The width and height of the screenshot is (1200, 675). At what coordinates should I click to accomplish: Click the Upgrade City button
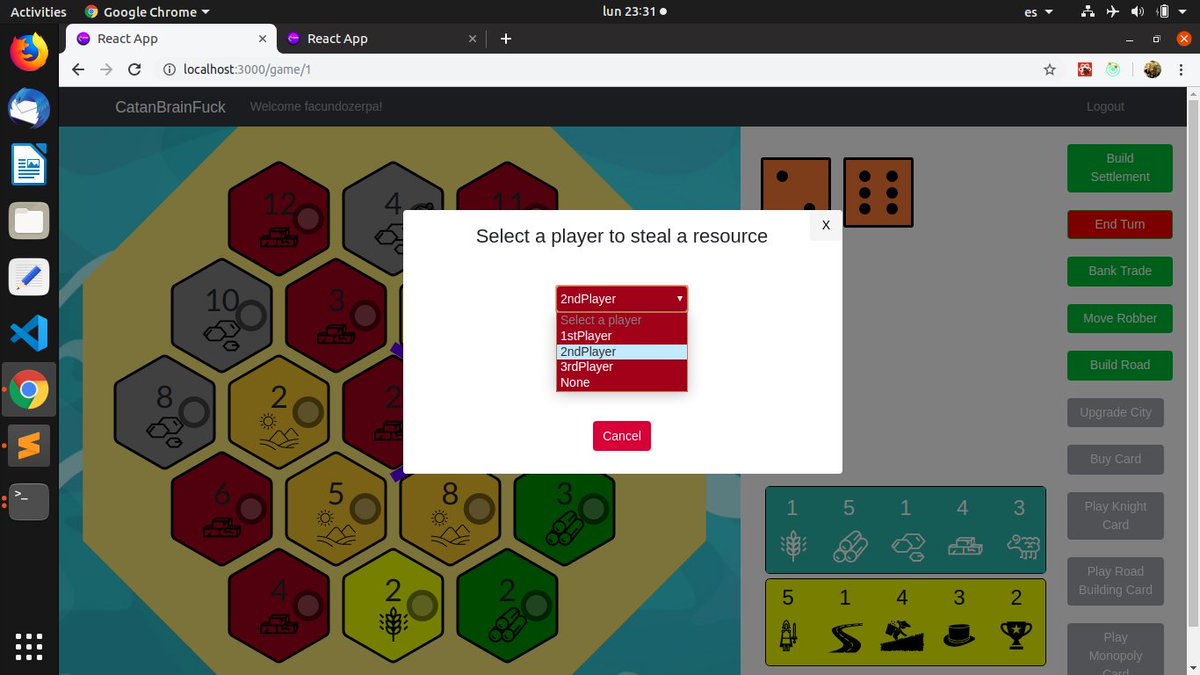1116,412
